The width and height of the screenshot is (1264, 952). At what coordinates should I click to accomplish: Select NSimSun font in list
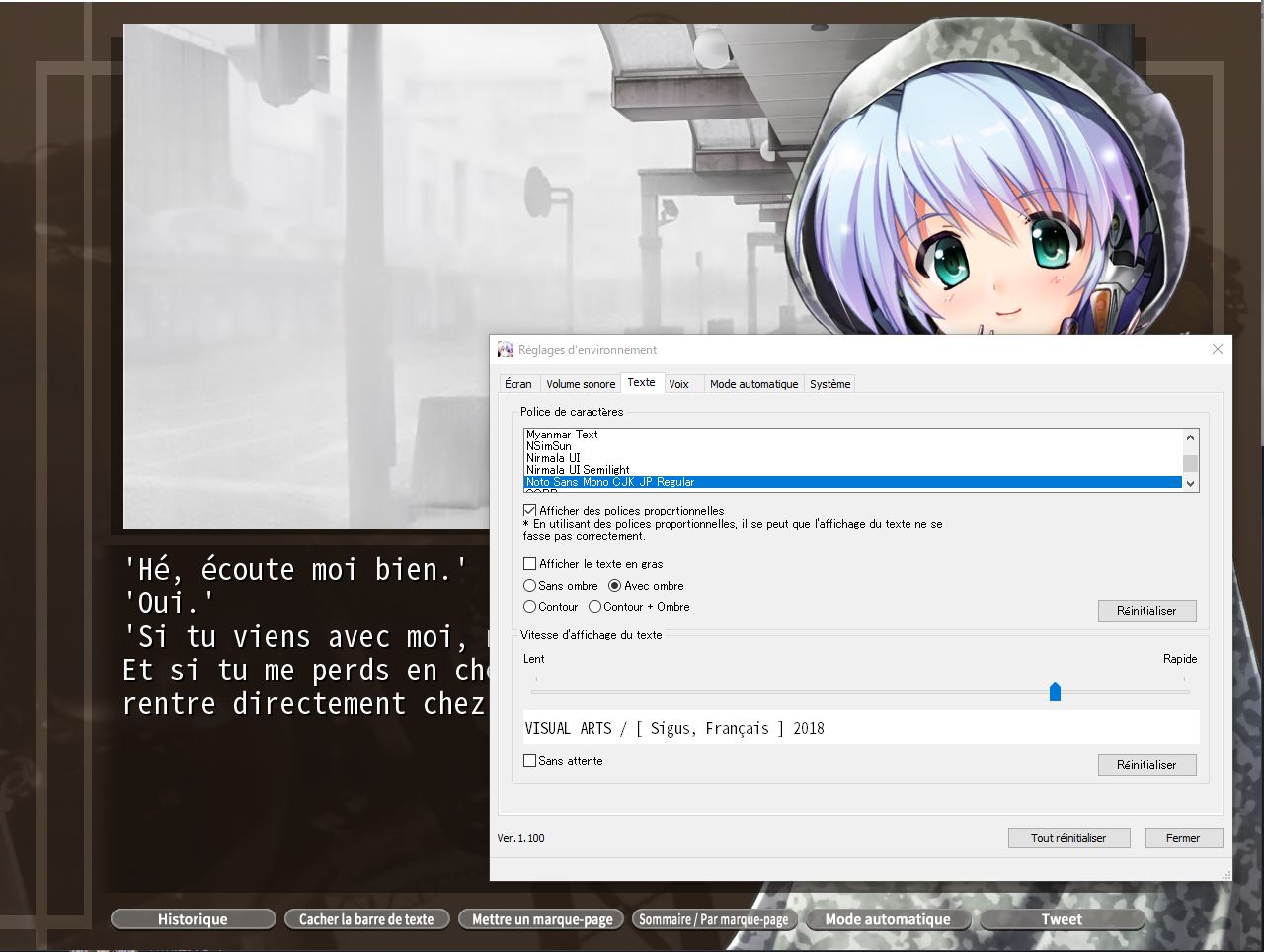click(x=852, y=446)
